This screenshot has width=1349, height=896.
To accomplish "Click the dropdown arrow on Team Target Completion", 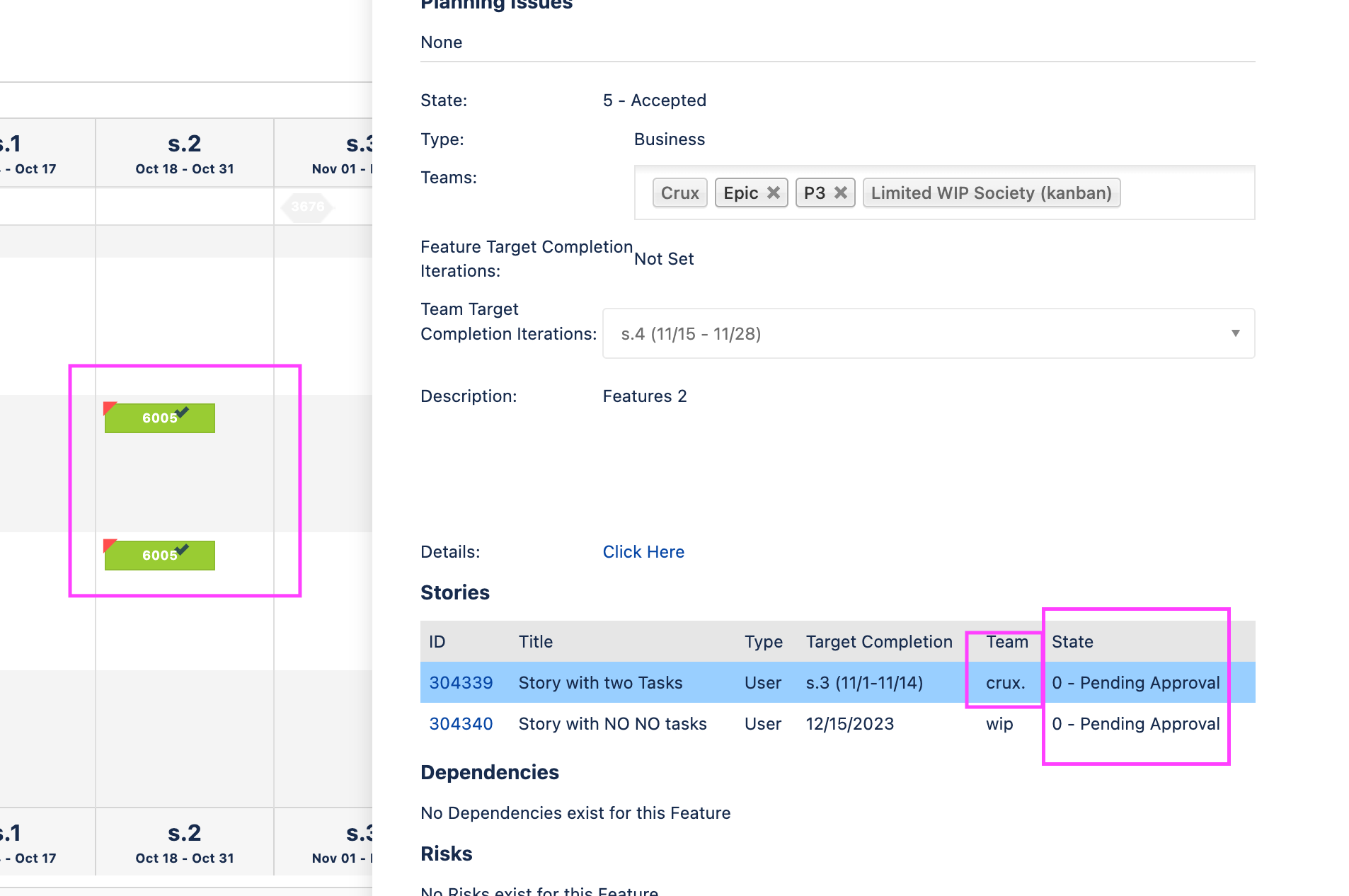I will click(1234, 333).
